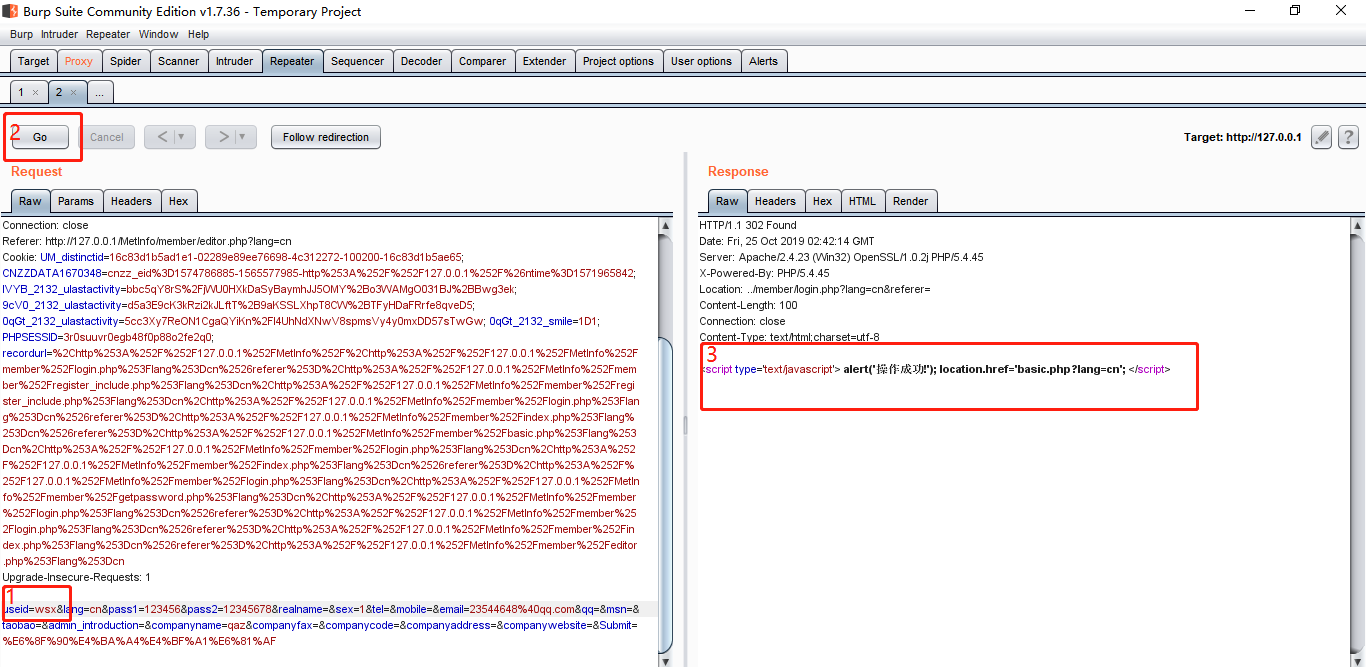The image size is (1366, 667).
Task: Click the Response pane vertical scrollbar
Action: coord(1357,440)
